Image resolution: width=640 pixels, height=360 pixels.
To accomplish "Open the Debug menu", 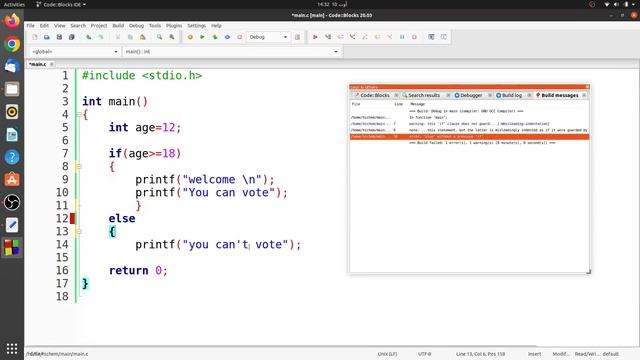I will click(136, 26).
